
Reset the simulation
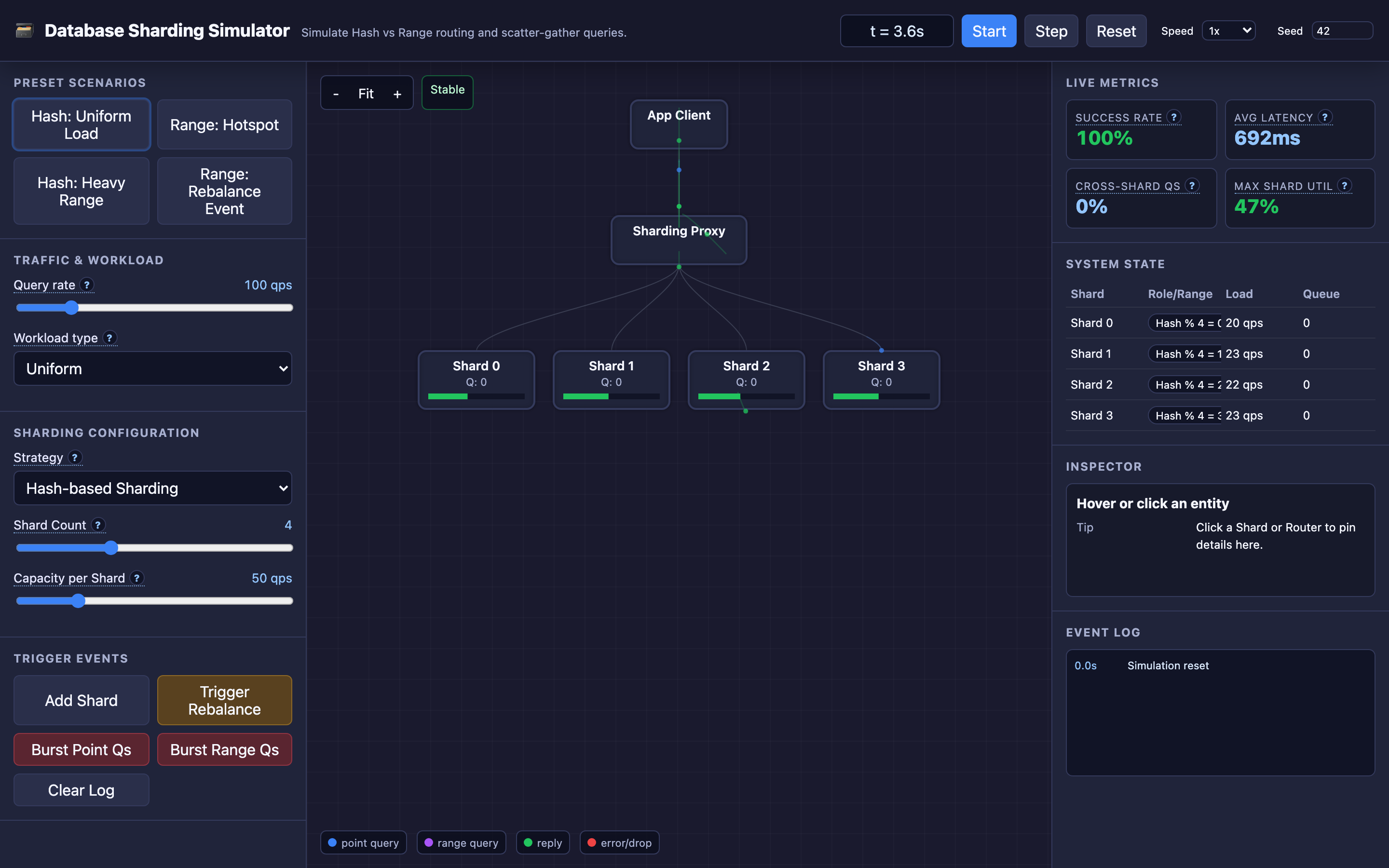[x=1116, y=31]
